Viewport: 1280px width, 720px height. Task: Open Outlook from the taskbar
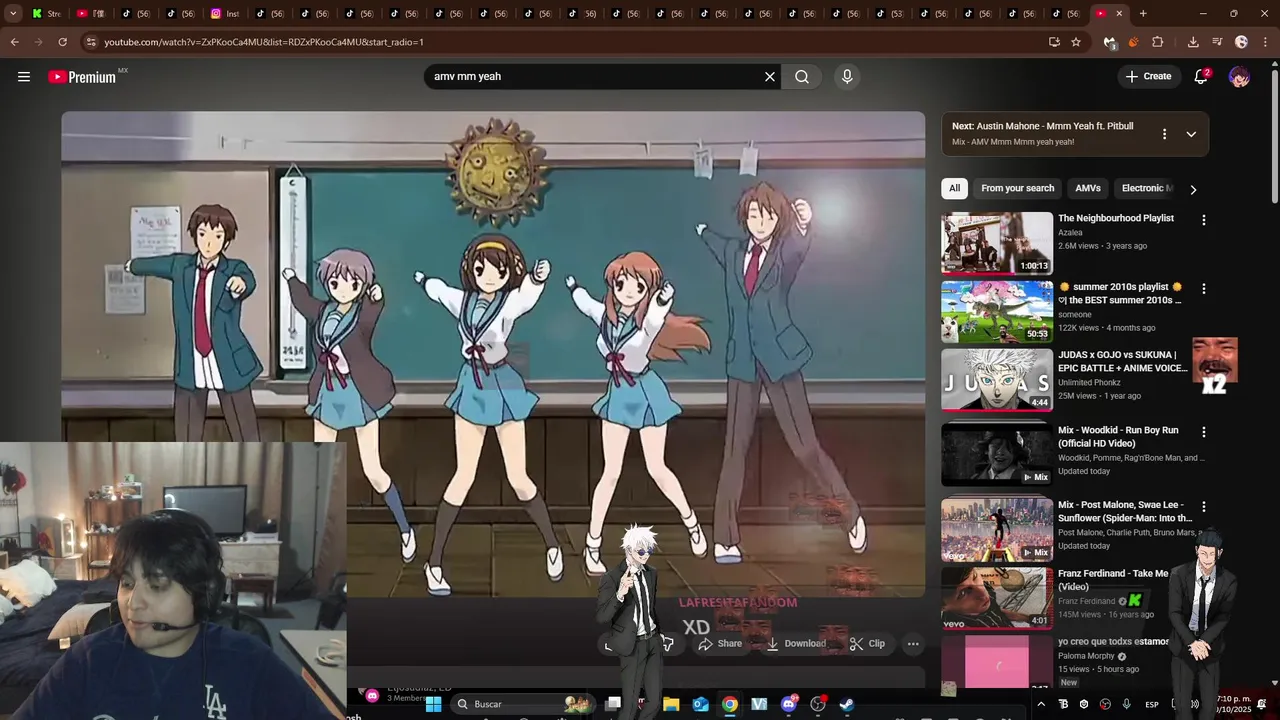[x=700, y=704]
